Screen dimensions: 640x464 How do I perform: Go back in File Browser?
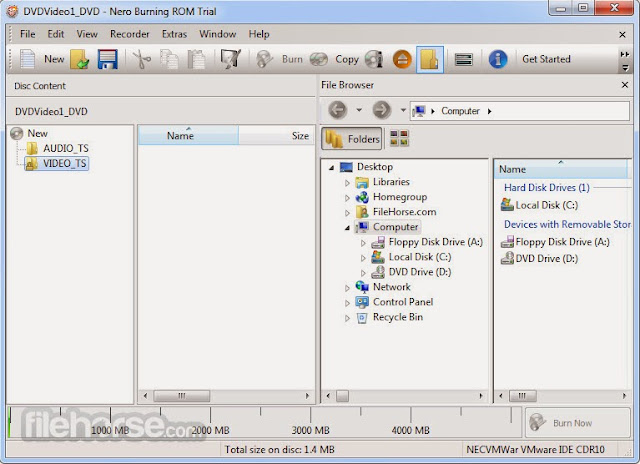click(338, 110)
